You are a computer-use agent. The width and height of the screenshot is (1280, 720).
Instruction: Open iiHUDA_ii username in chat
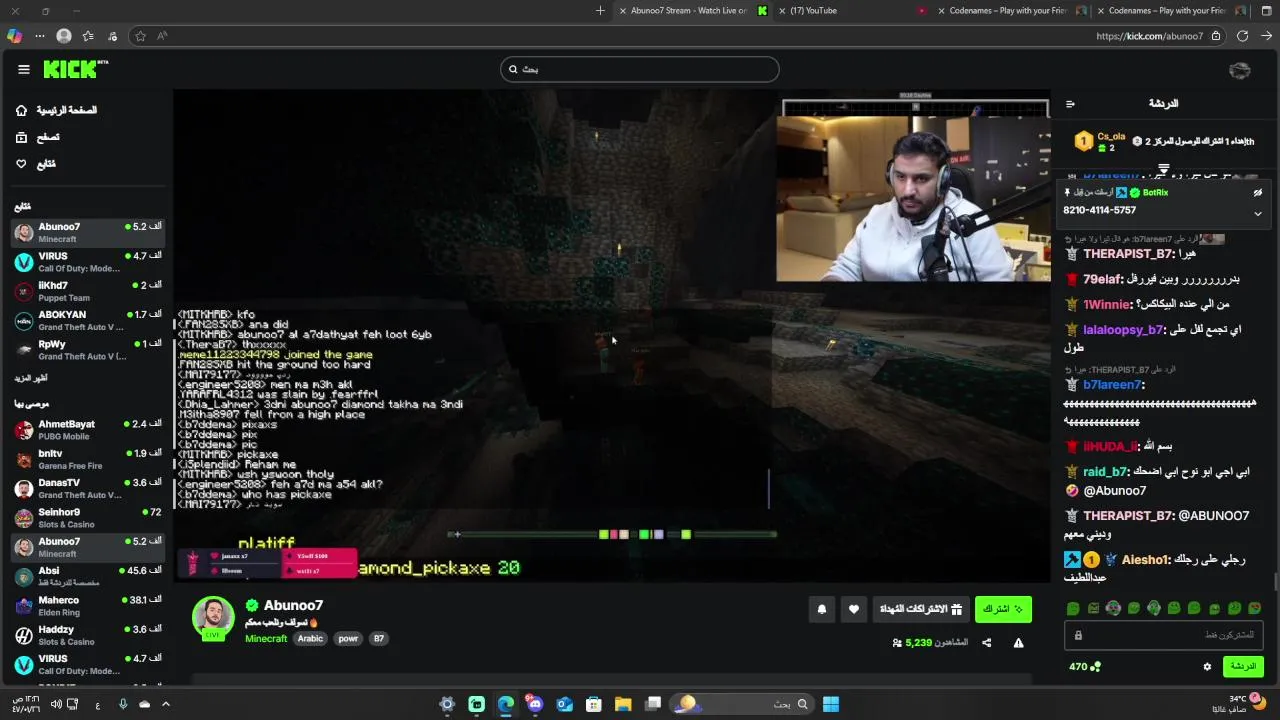tap(1110, 446)
